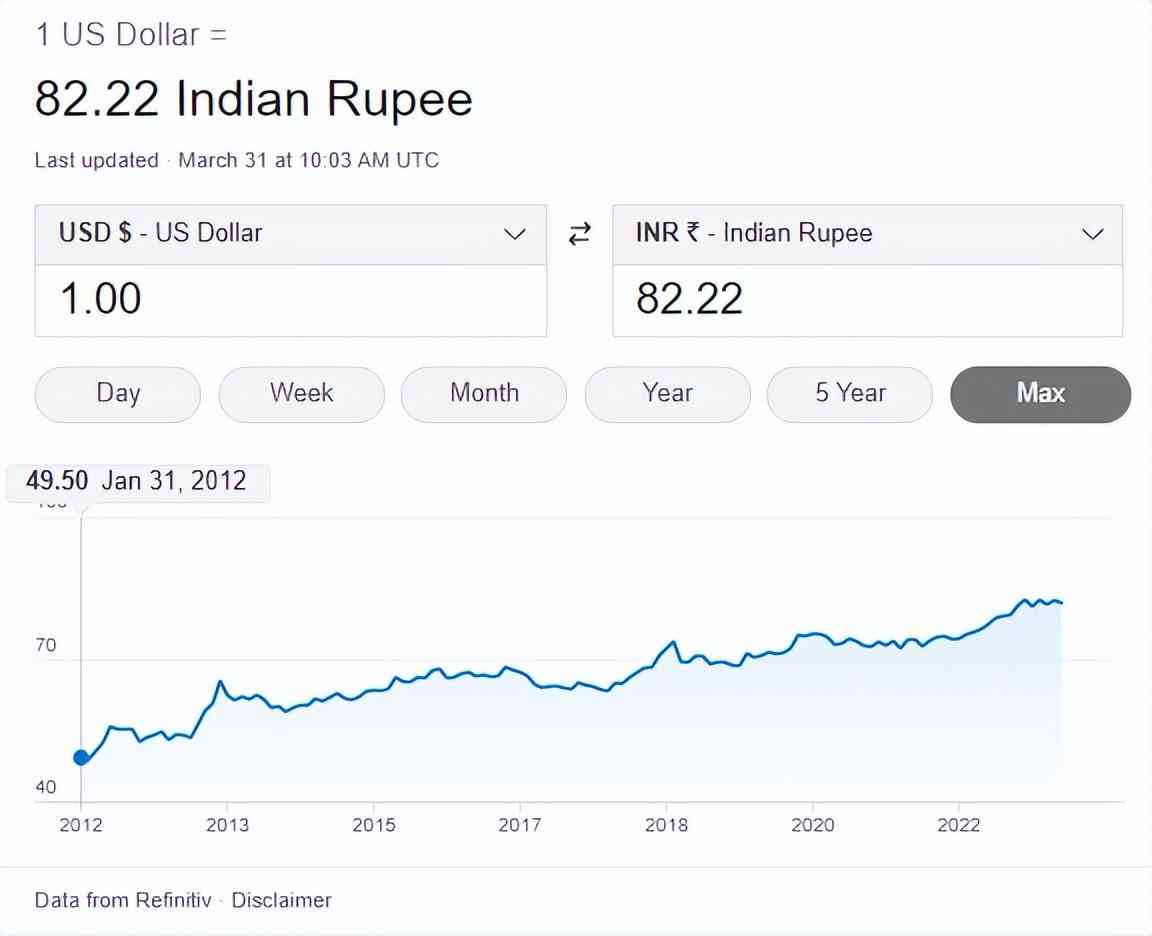Click the blue data point marker on chart

coord(81,757)
